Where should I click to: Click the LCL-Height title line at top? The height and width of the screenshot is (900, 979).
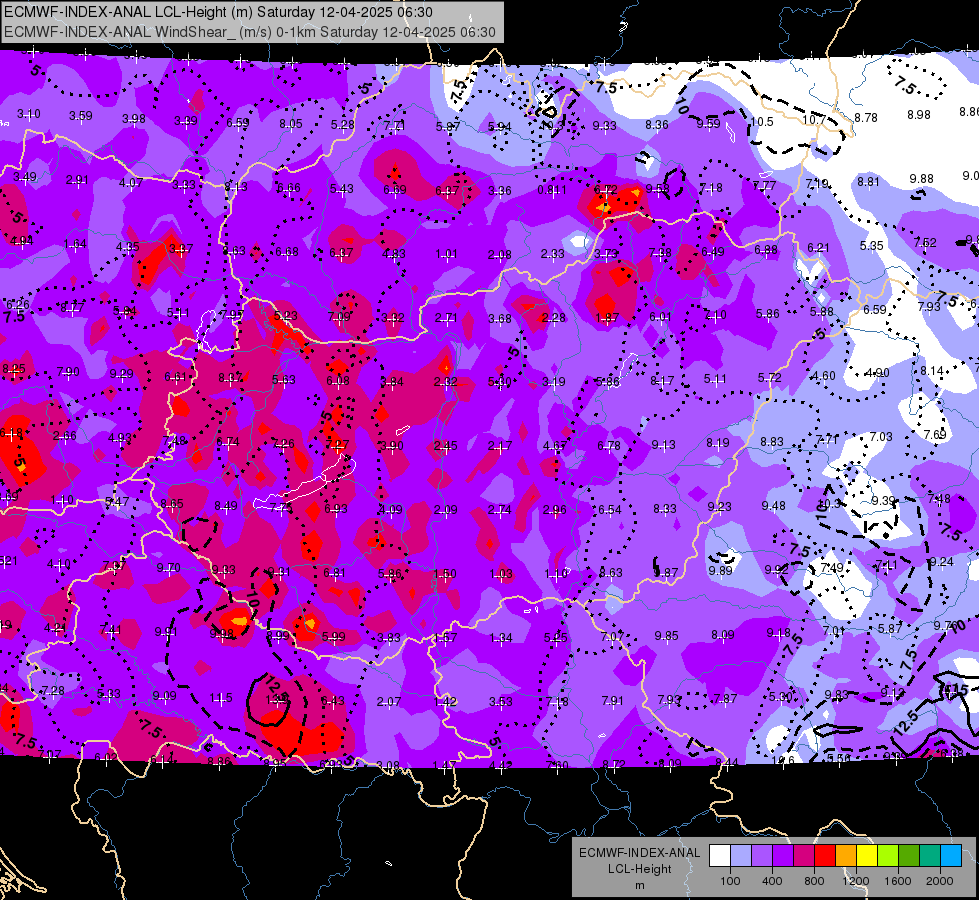(x=218, y=12)
